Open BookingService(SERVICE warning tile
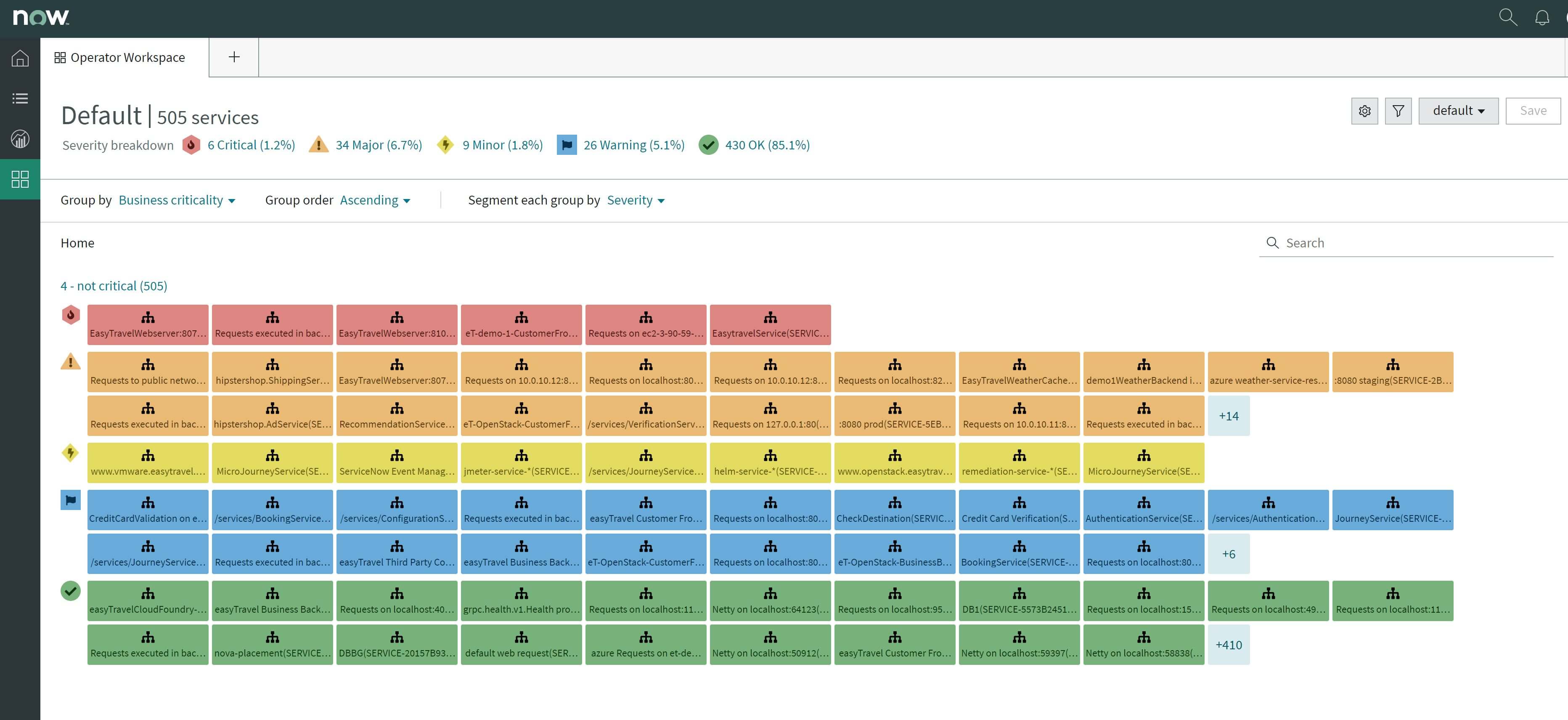Screen dimensions: 1568x720 (x=1019, y=554)
